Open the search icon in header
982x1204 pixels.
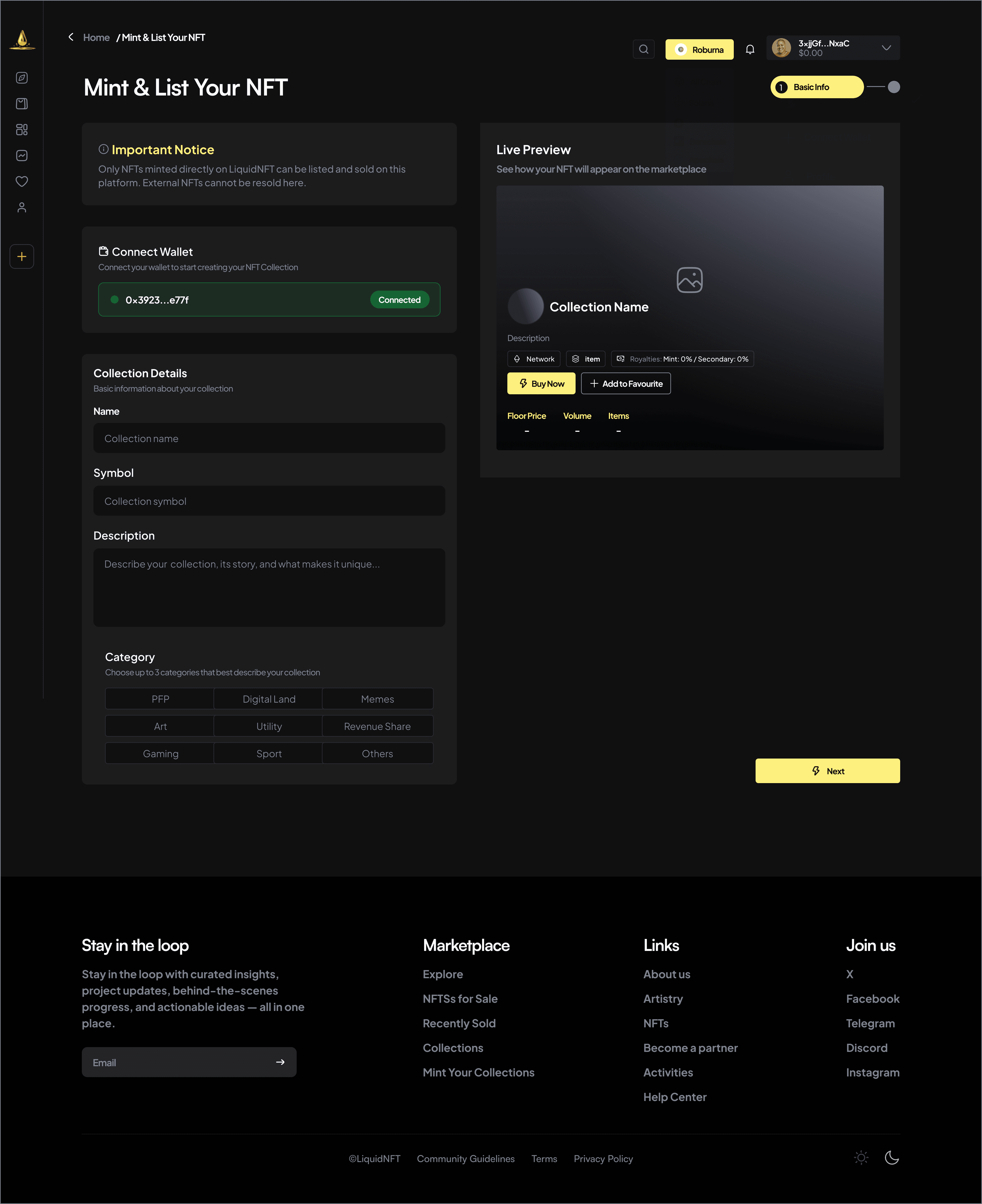(x=644, y=49)
